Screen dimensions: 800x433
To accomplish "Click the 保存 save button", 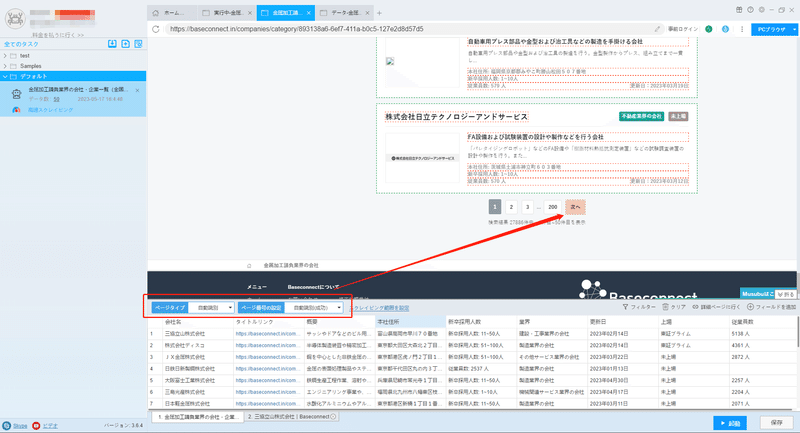I will (x=777, y=423).
